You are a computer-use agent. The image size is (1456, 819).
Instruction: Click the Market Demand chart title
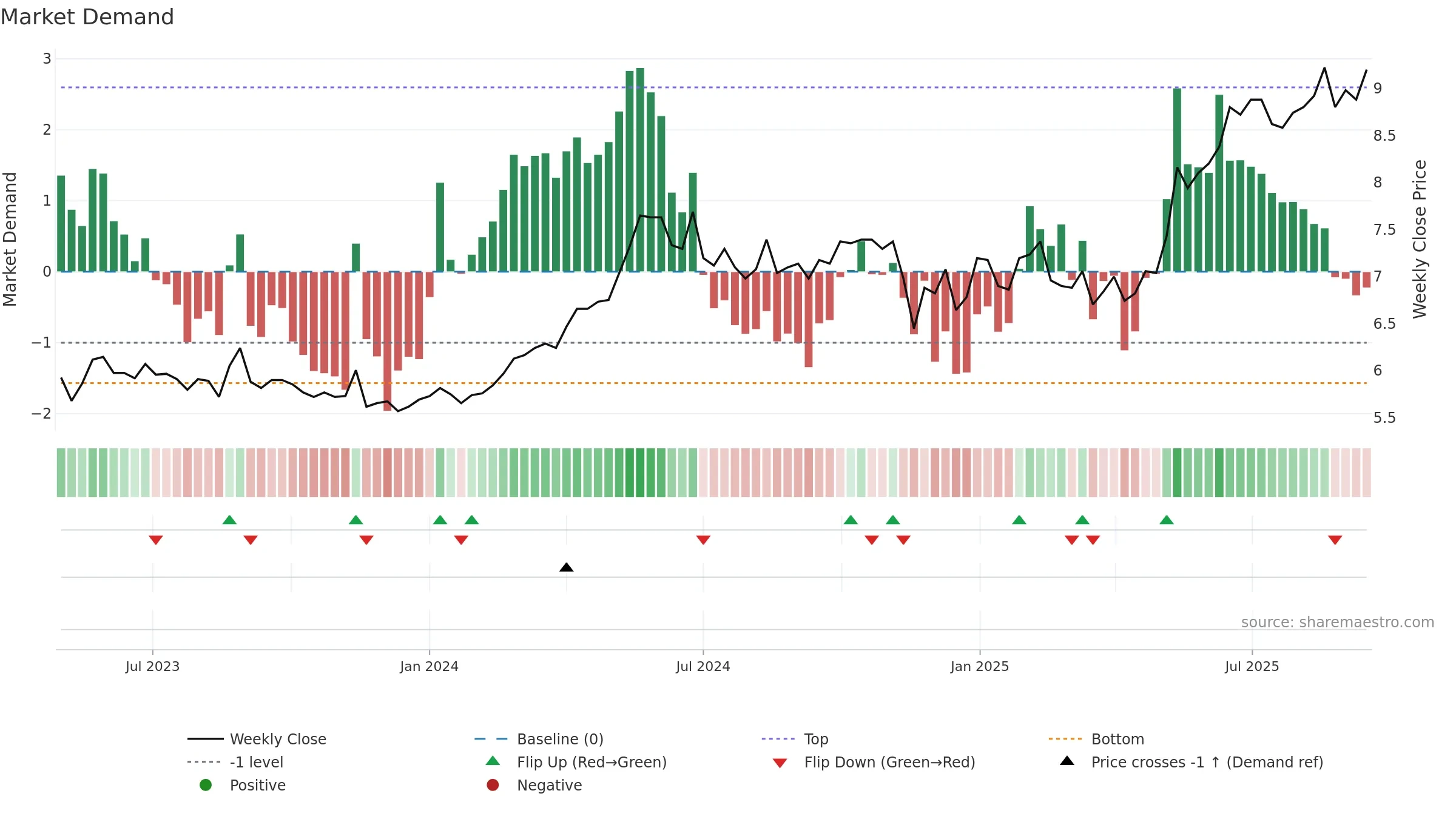87,17
